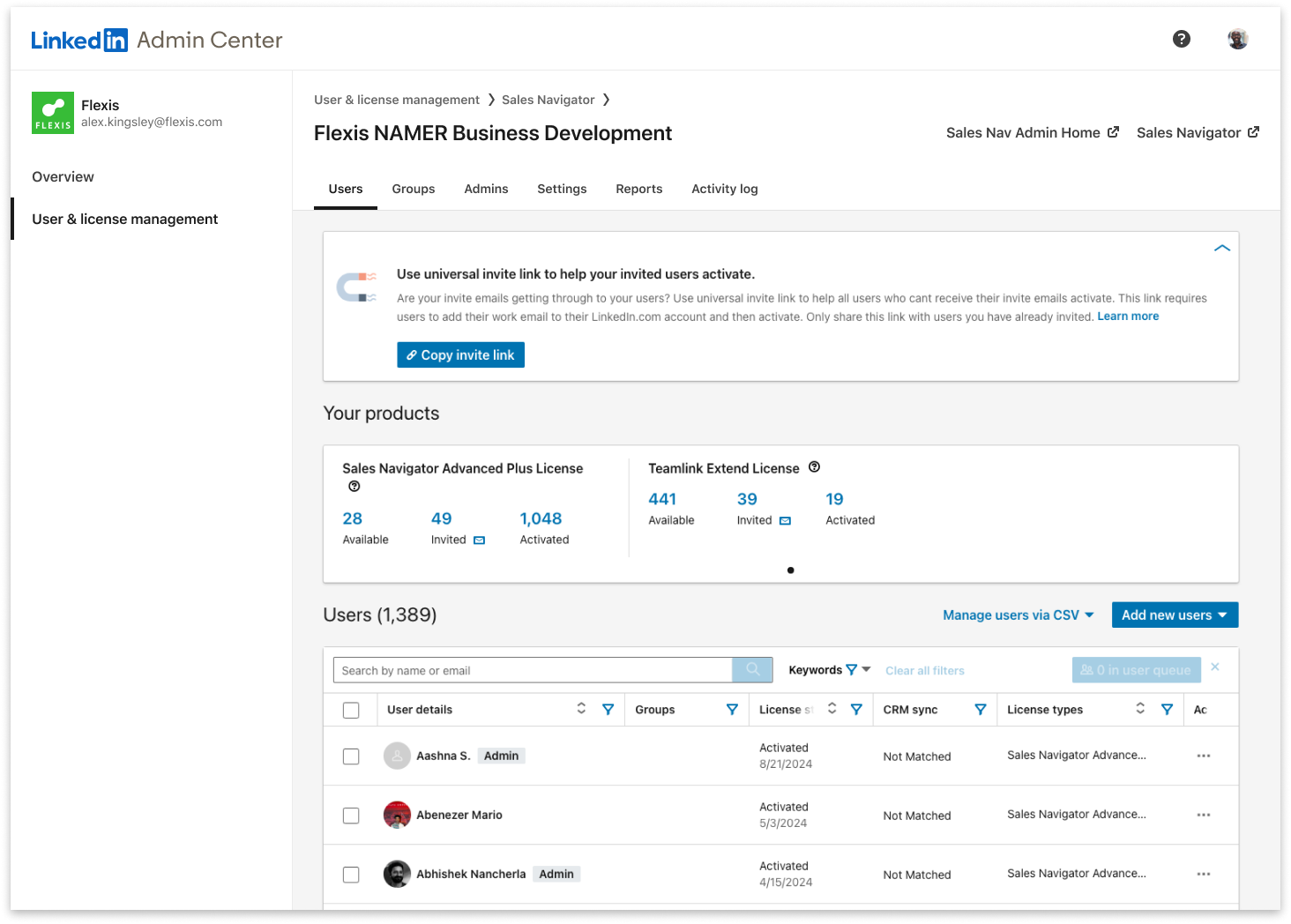Click the external link icon beside Sales Nav Admin Home
Image resolution: width=1291 pixels, height=924 pixels.
coord(1114,132)
